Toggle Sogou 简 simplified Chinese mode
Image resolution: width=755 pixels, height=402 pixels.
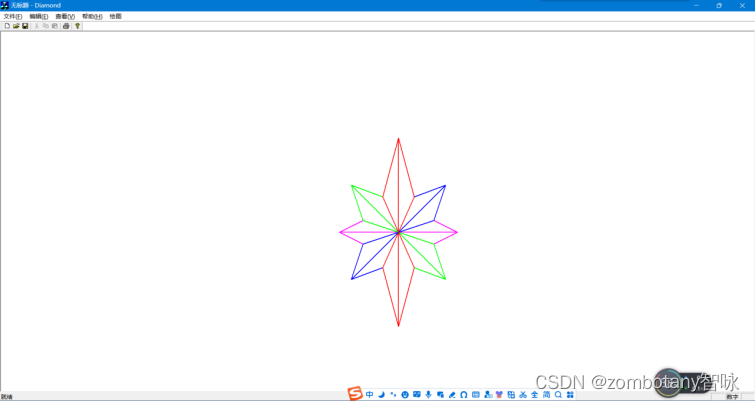(x=547, y=395)
